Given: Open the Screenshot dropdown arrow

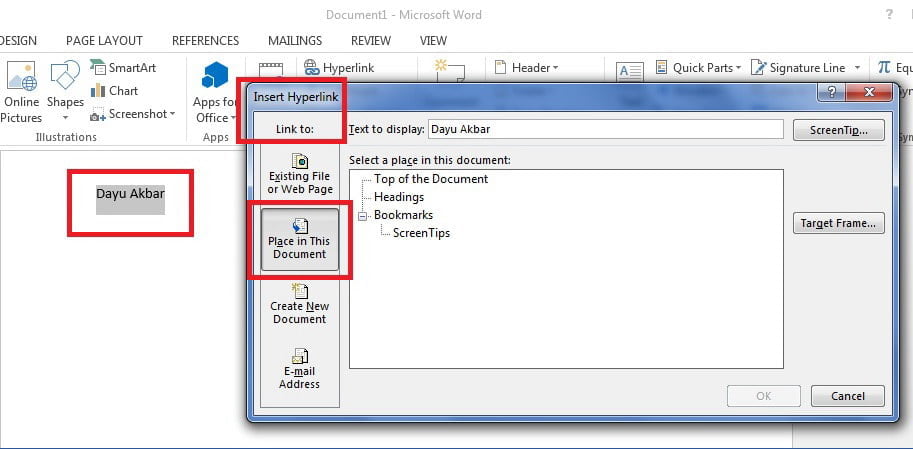Looking at the screenshot, I should click(172, 114).
